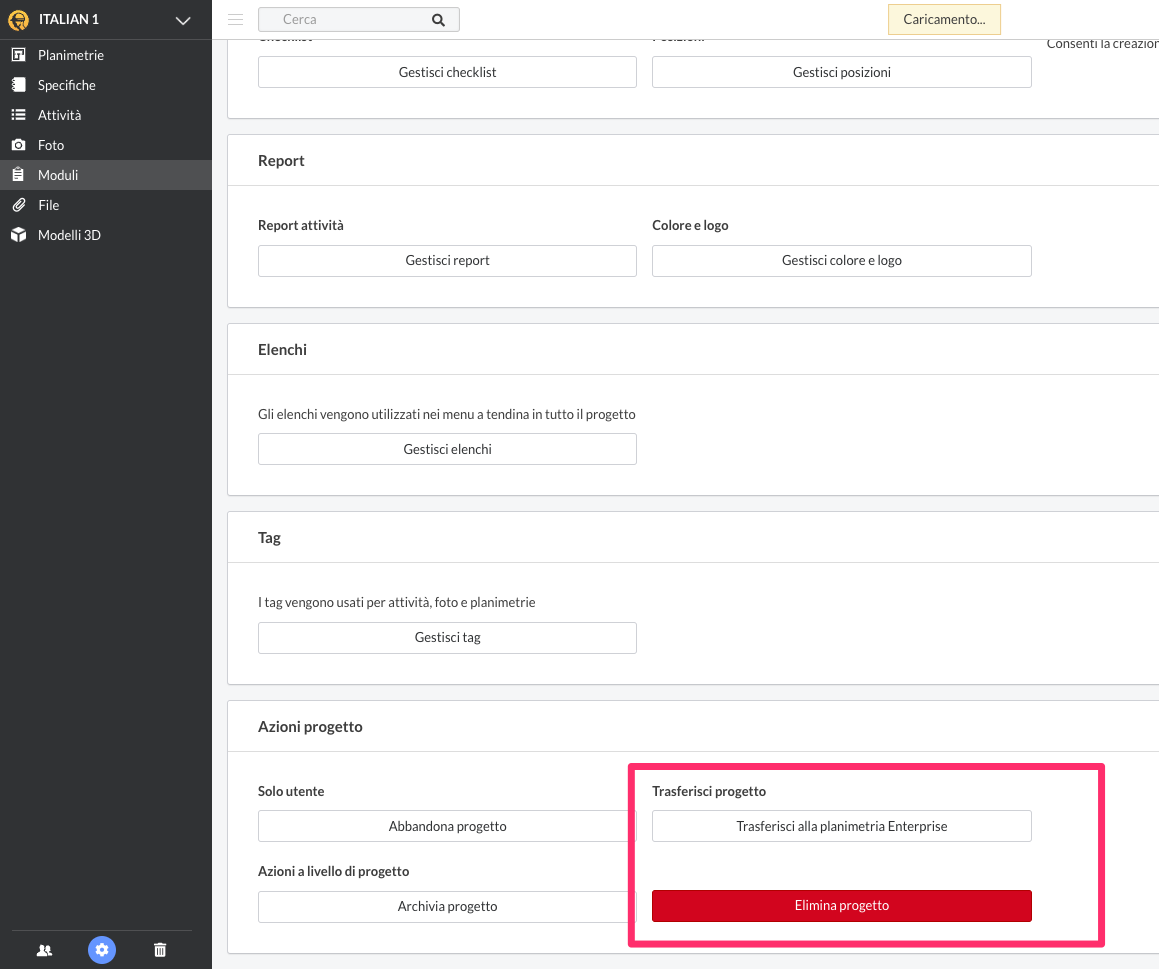Click the File paperclip icon
The width and height of the screenshot is (1159, 969).
pyautogui.click(x=18, y=205)
